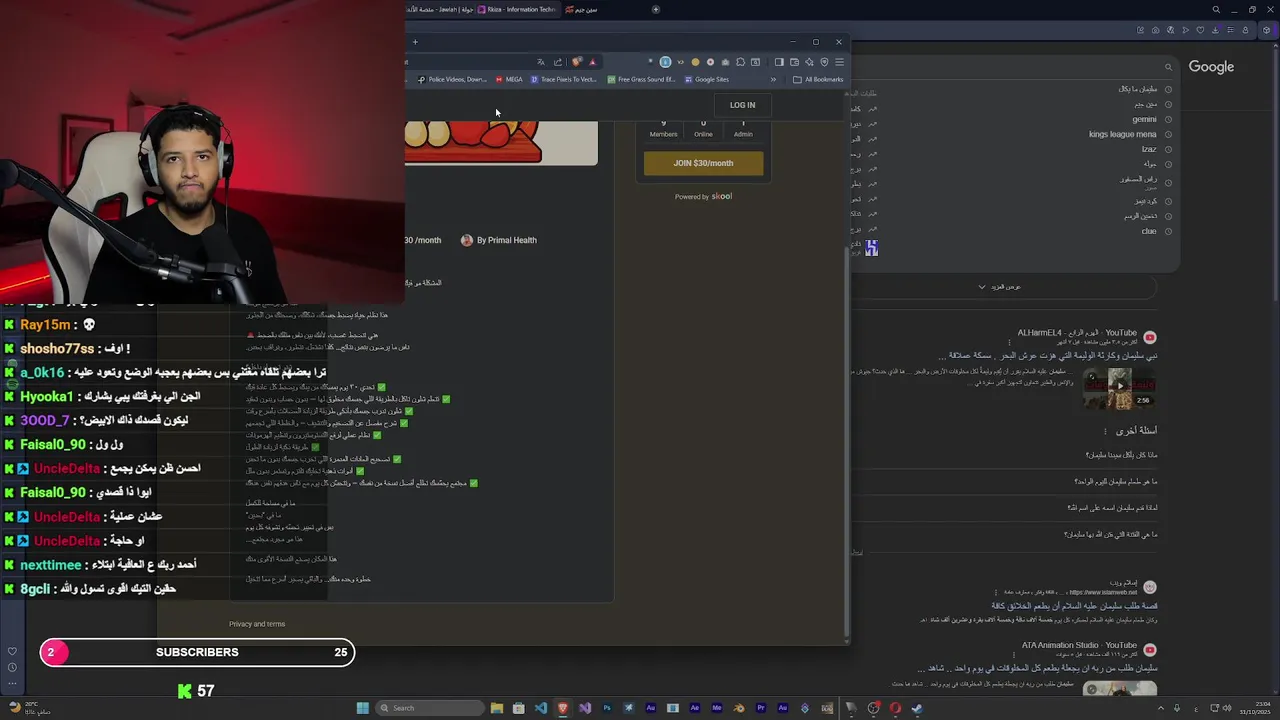The width and height of the screenshot is (1280, 720).
Task: Open Media Encoder from the taskbar
Action: (717, 708)
